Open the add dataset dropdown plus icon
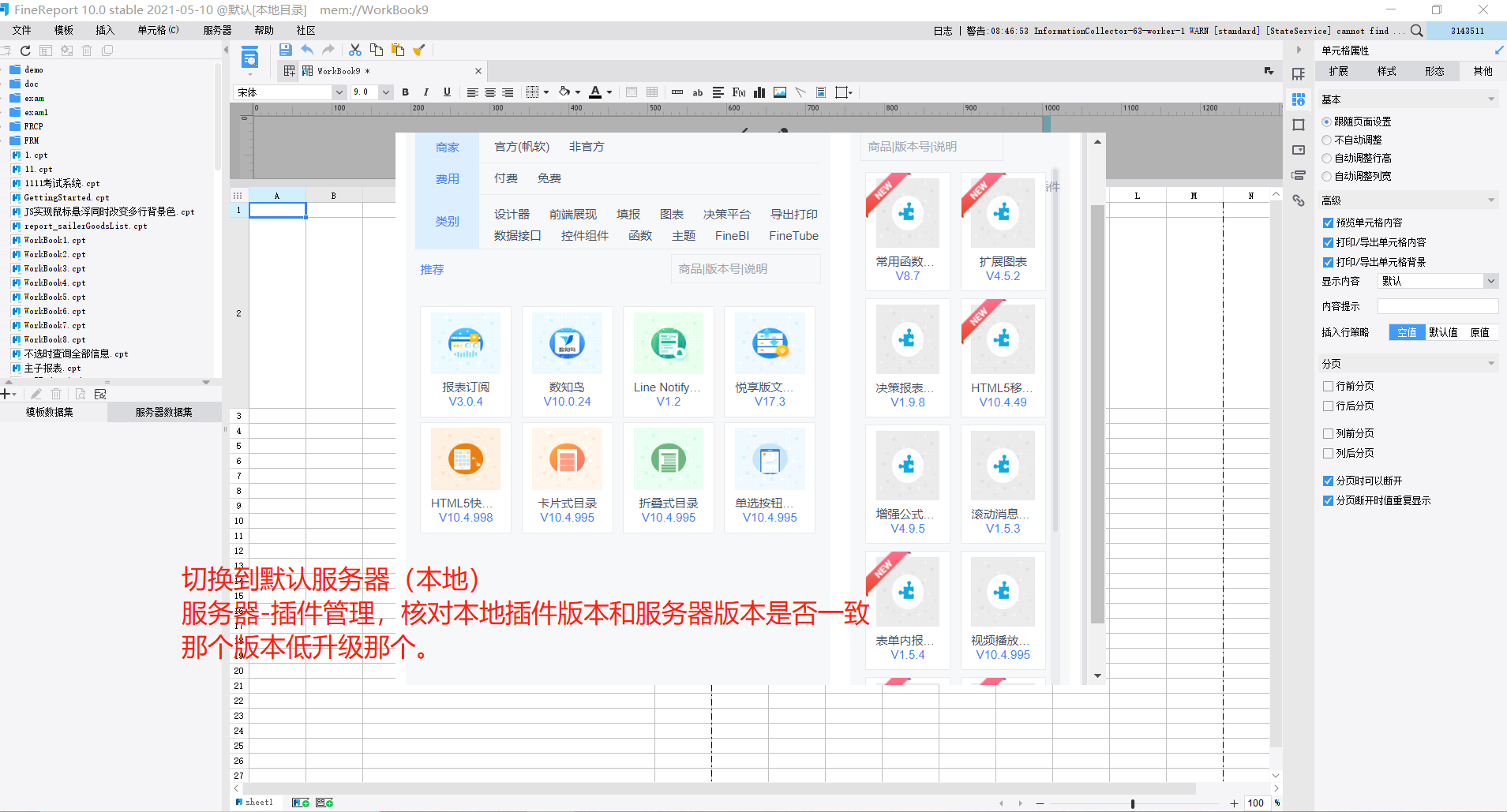Image resolution: width=1507 pixels, height=812 pixels. (x=9, y=394)
